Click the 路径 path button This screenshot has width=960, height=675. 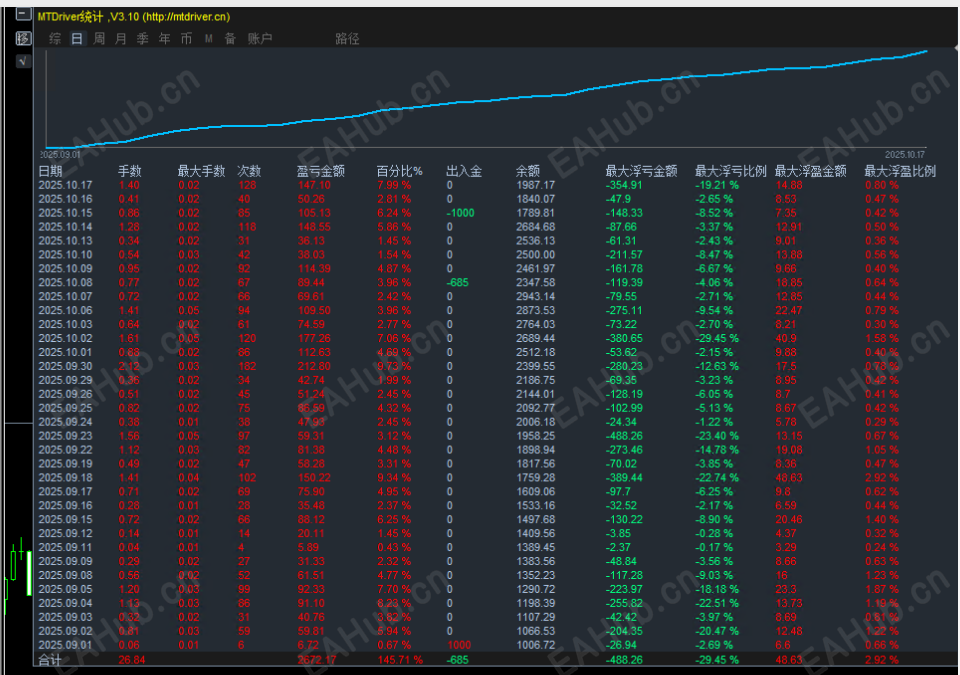pos(347,39)
